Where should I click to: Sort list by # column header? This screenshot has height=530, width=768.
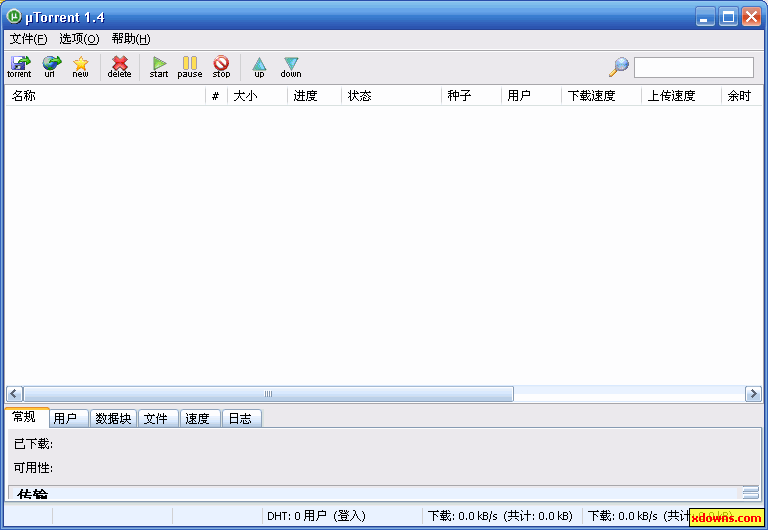point(216,96)
